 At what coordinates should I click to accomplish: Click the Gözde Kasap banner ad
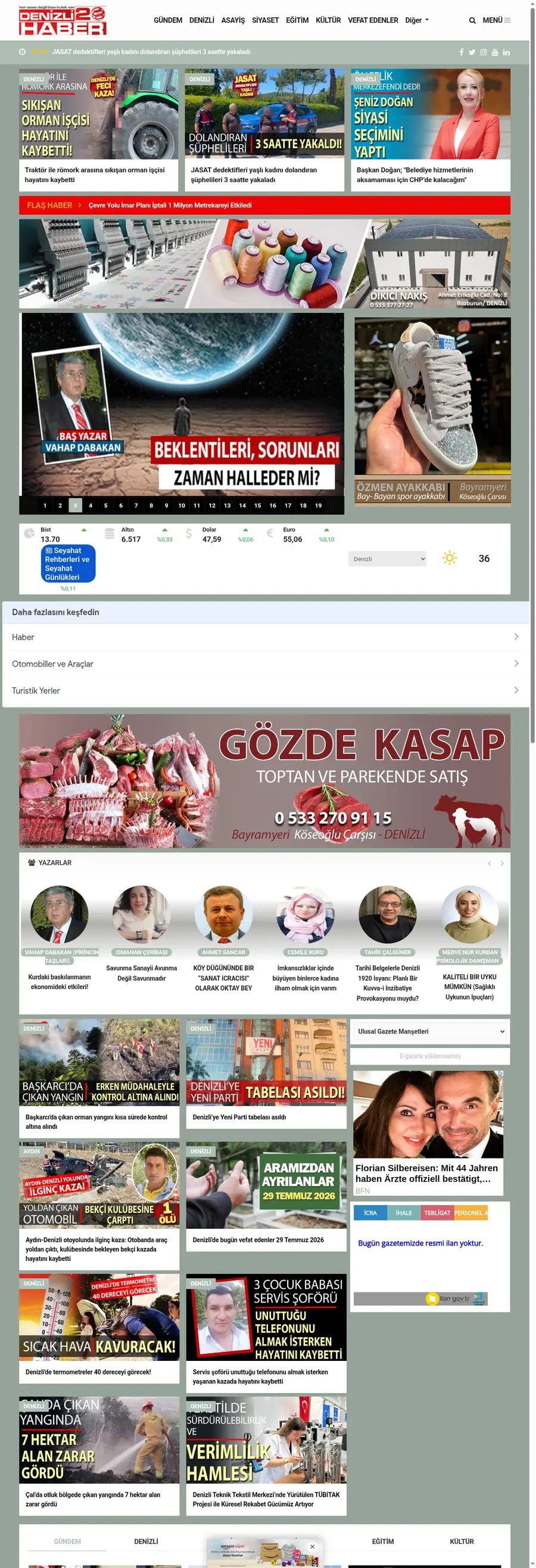click(x=265, y=781)
